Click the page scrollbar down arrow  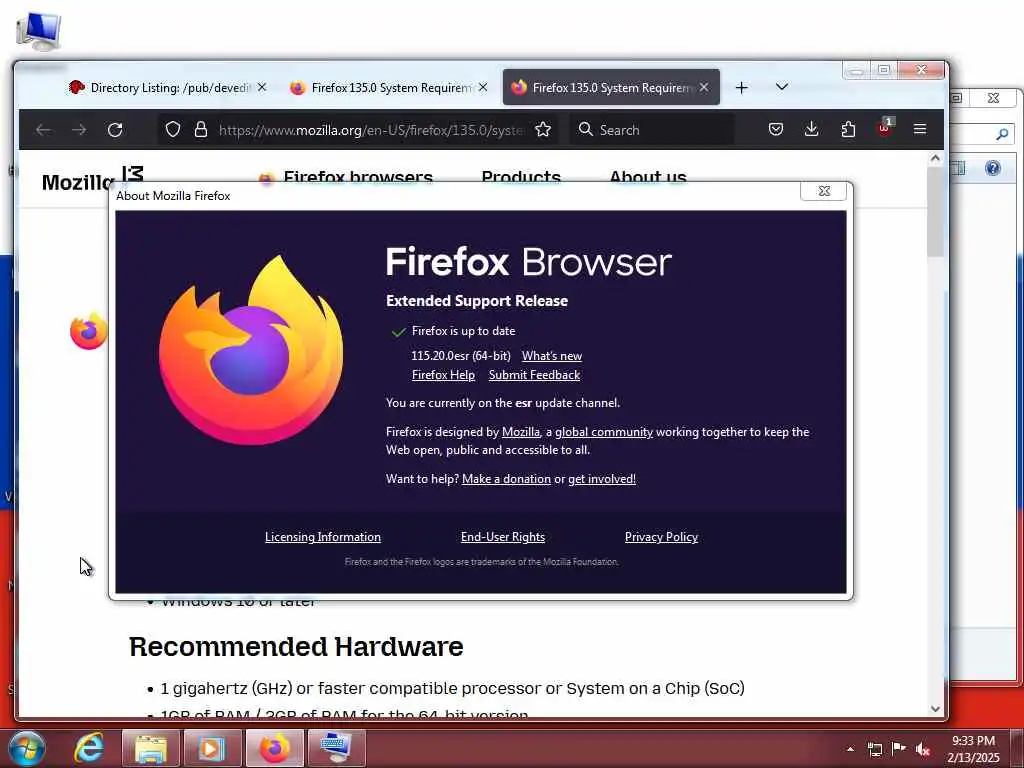point(935,709)
